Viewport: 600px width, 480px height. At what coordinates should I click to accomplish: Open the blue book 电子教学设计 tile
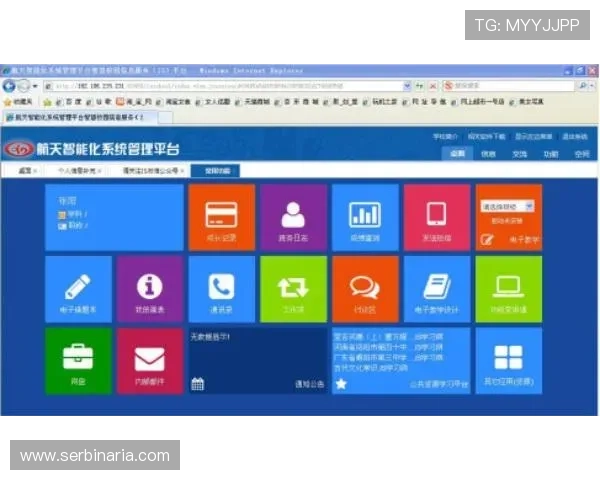[437, 289]
